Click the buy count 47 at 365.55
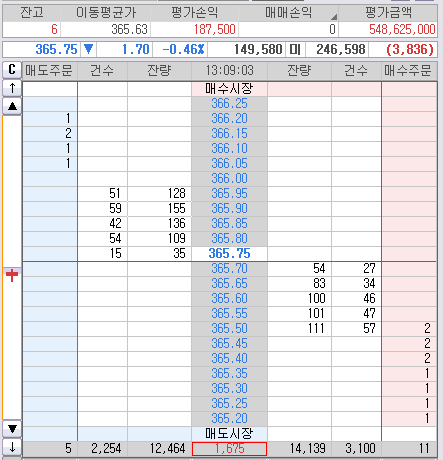Viewport: 443px width, 460px height. click(x=369, y=314)
